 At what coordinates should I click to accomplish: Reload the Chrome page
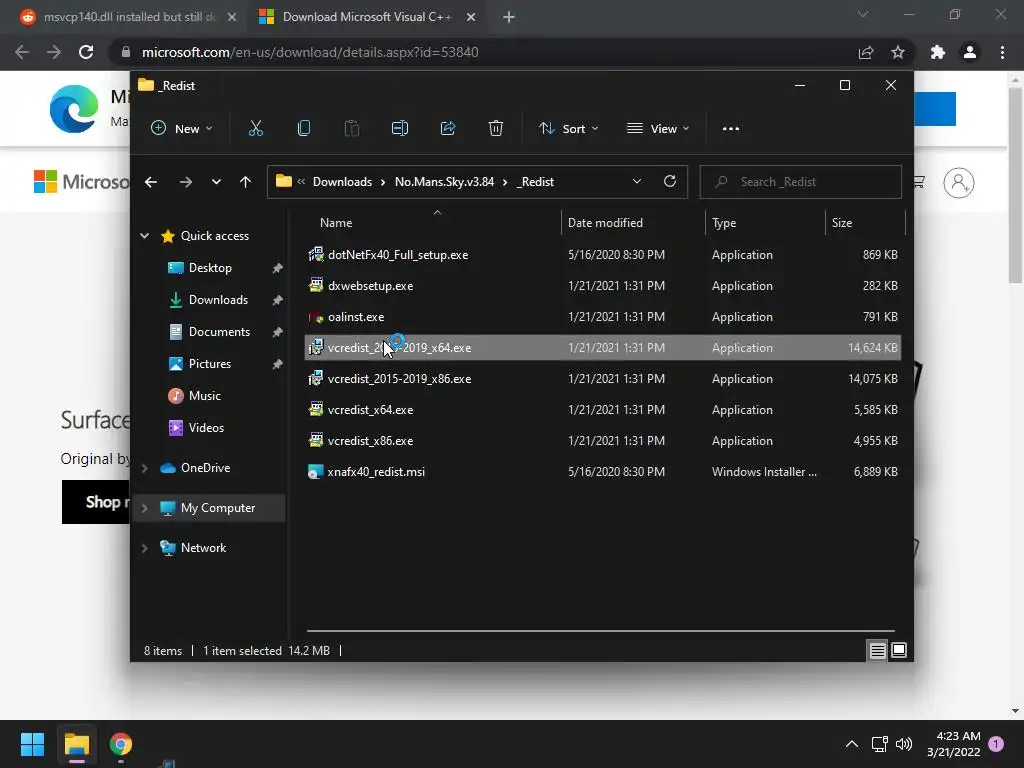86,52
